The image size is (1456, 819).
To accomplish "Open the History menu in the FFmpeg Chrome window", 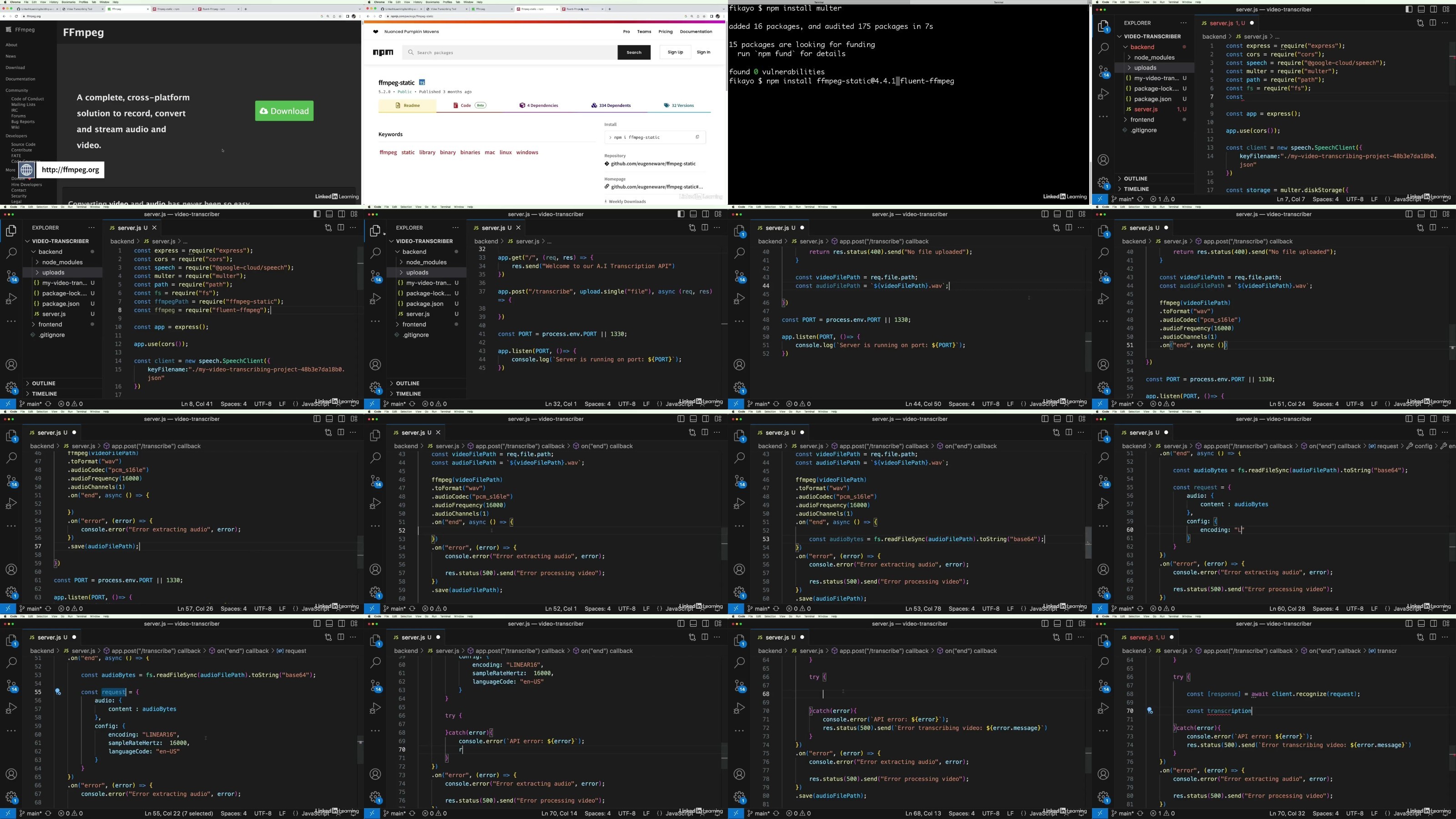I will (54, 2).
